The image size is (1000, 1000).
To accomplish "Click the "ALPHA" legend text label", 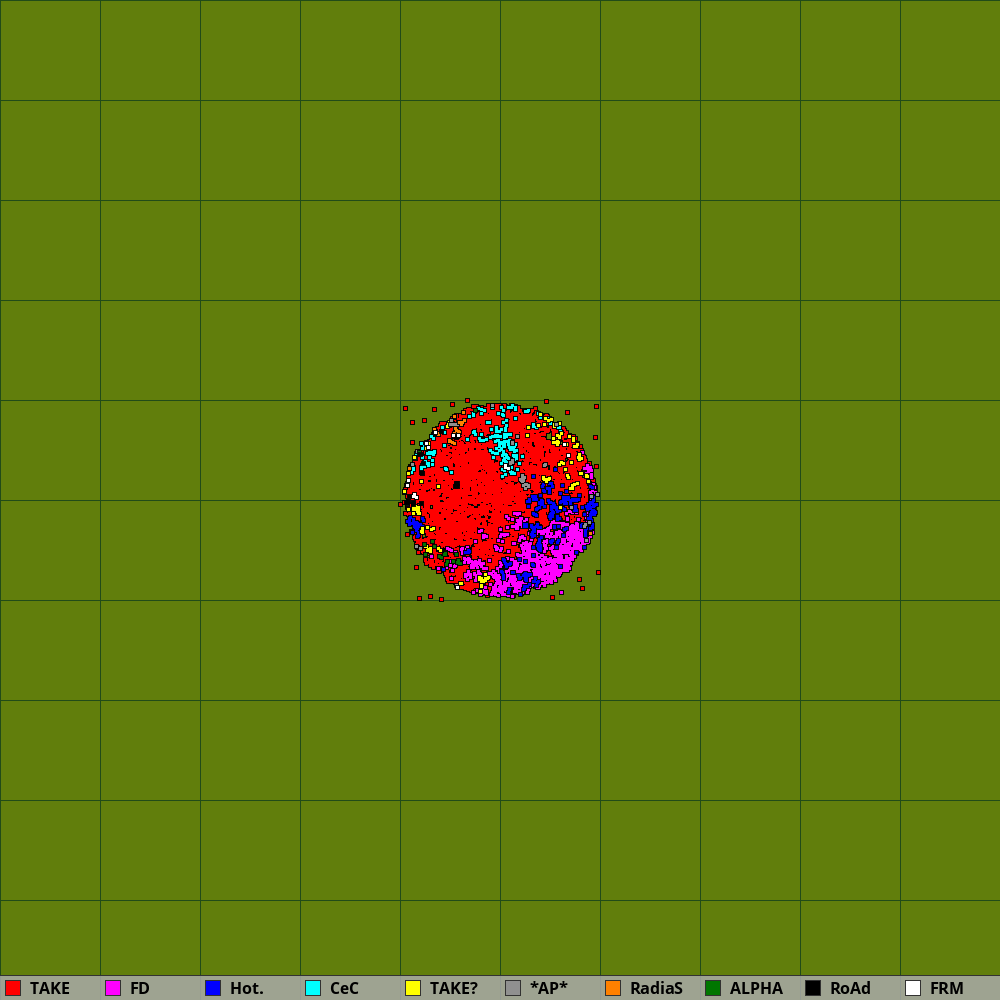I will (756, 988).
